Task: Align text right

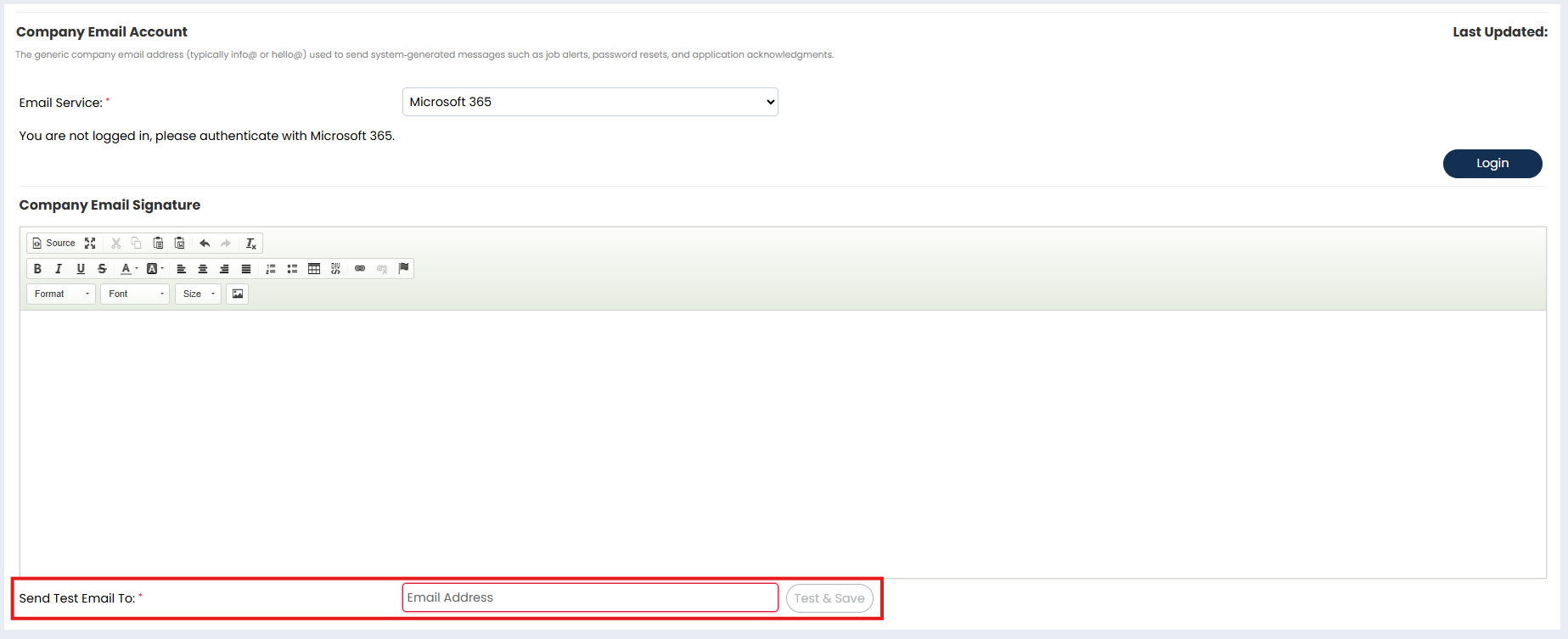Action: click(224, 268)
